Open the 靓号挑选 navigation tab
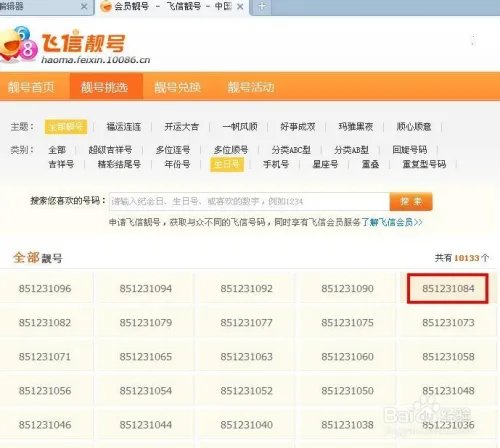Image resolution: width=500 pixels, height=448 pixels. click(105, 87)
